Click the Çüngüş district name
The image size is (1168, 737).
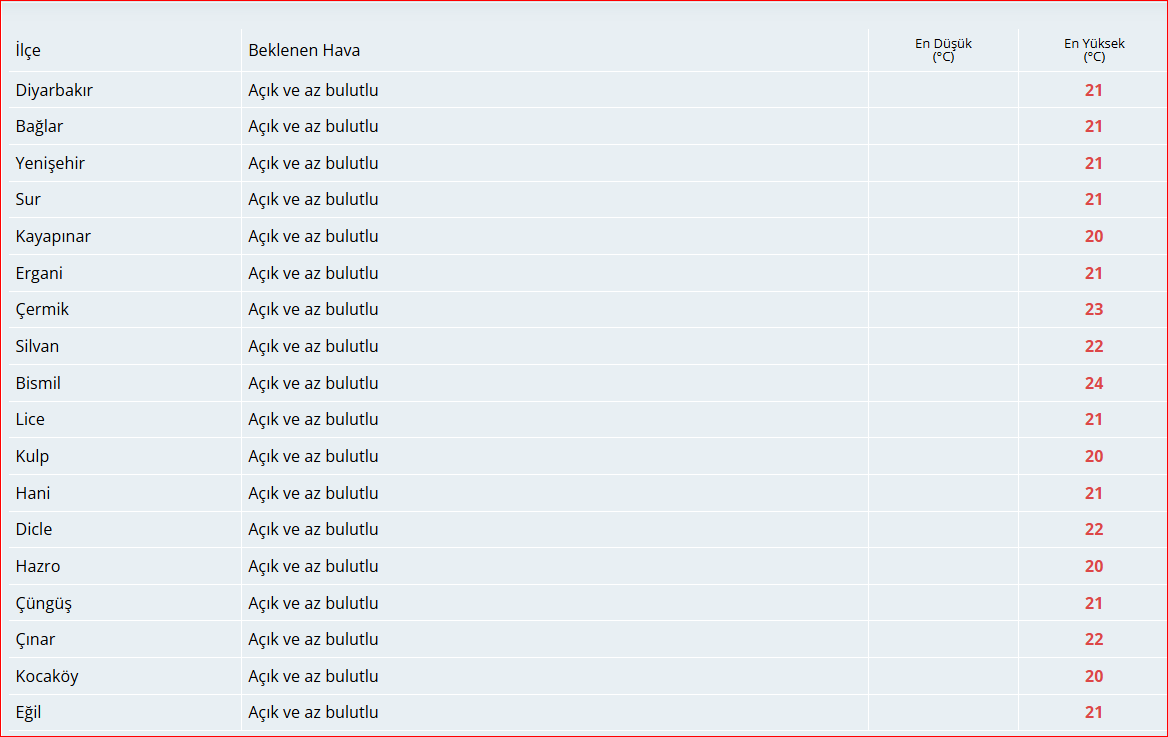coord(43,603)
